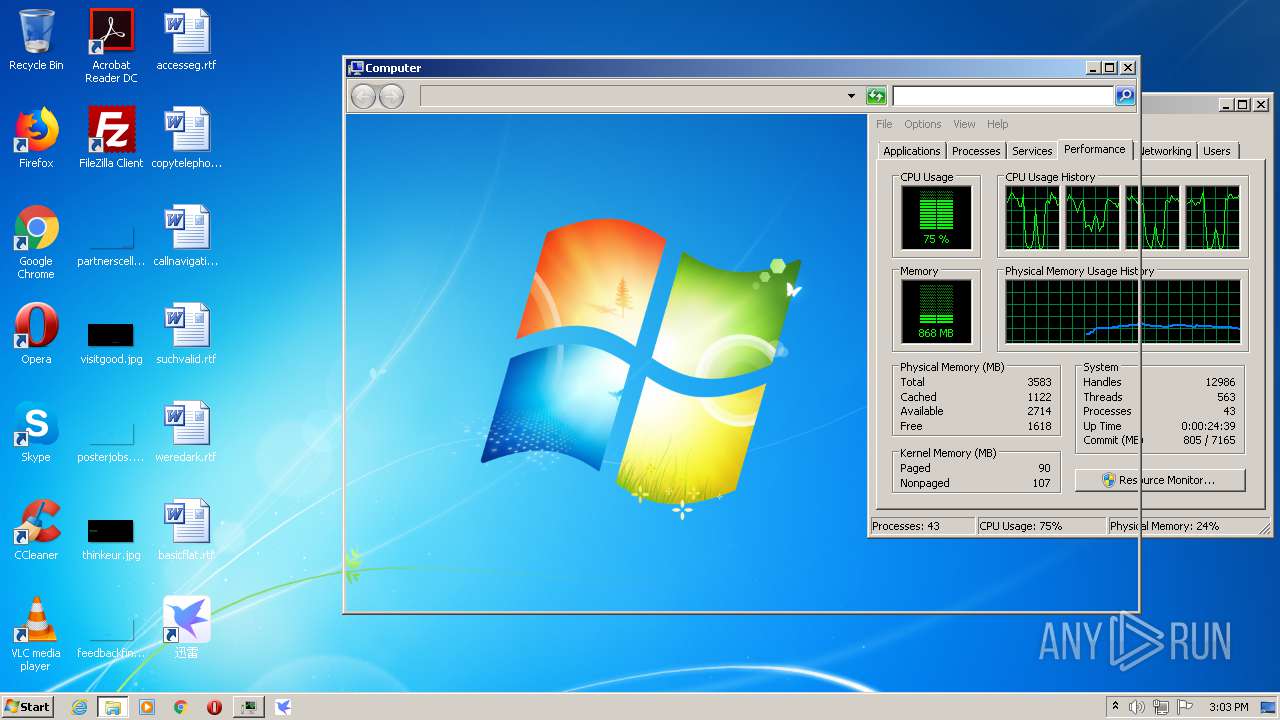Switch to the Services tab
This screenshot has width=1280, height=720.
pyautogui.click(x=1032, y=151)
